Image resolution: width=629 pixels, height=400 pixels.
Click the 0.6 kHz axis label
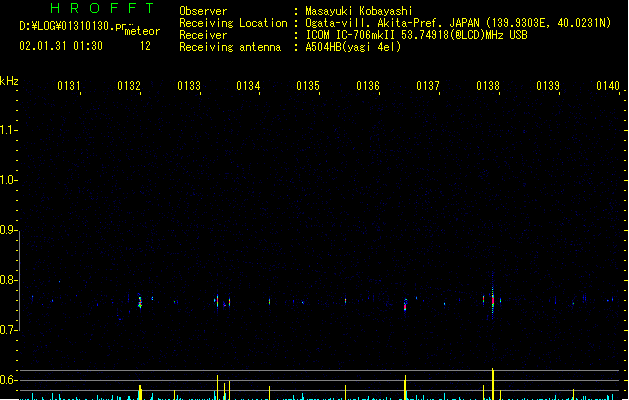(x=7, y=380)
